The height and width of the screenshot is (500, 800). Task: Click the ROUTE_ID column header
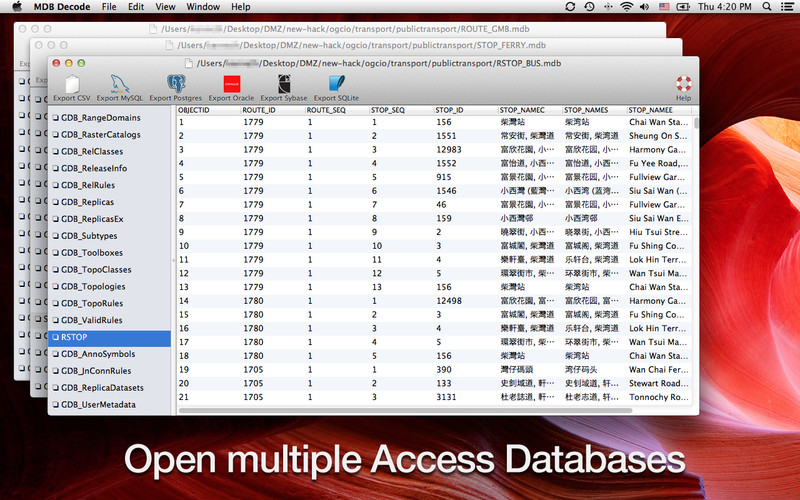tap(273, 110)
